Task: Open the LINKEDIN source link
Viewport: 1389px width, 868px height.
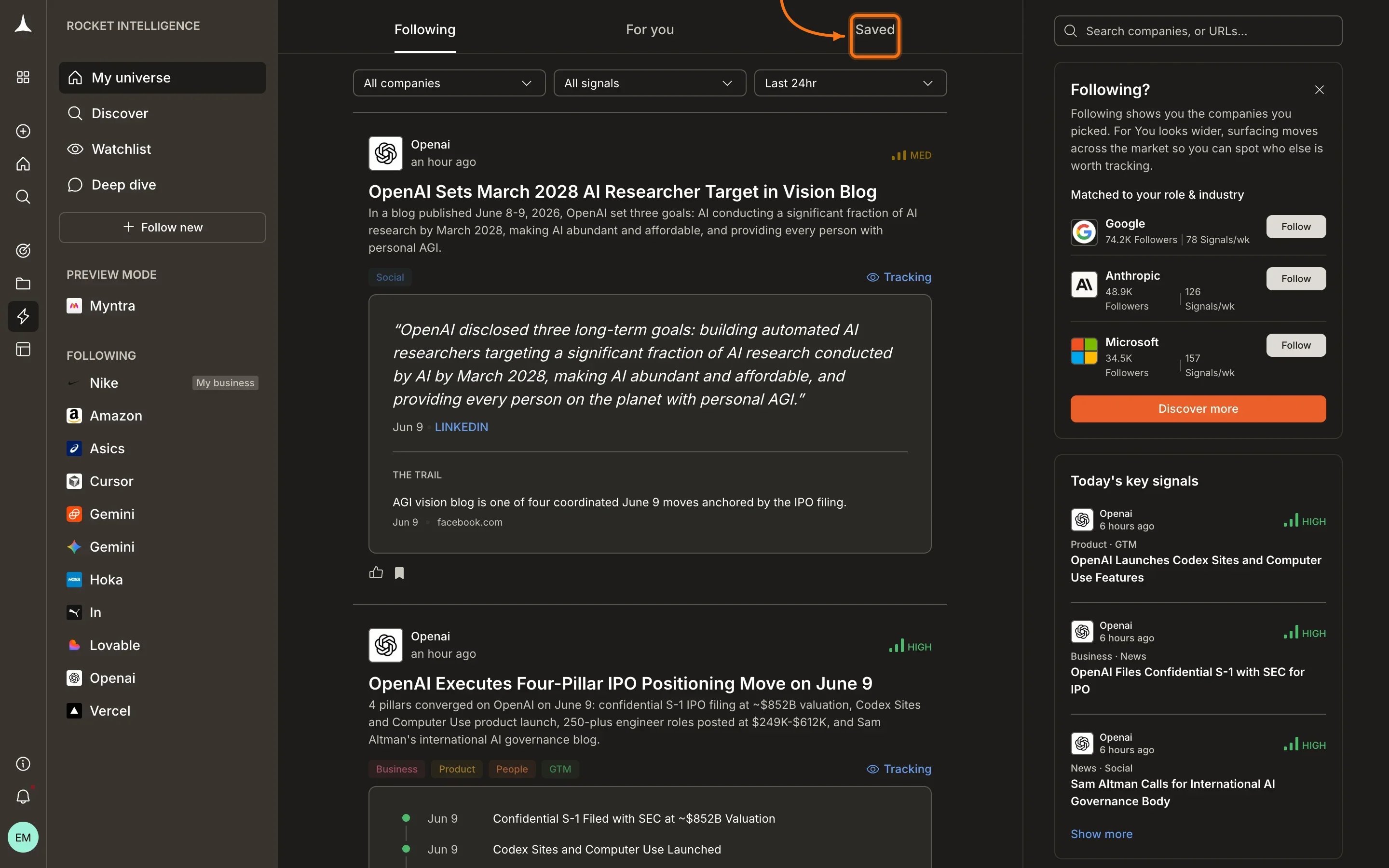Action: (462, 427)
